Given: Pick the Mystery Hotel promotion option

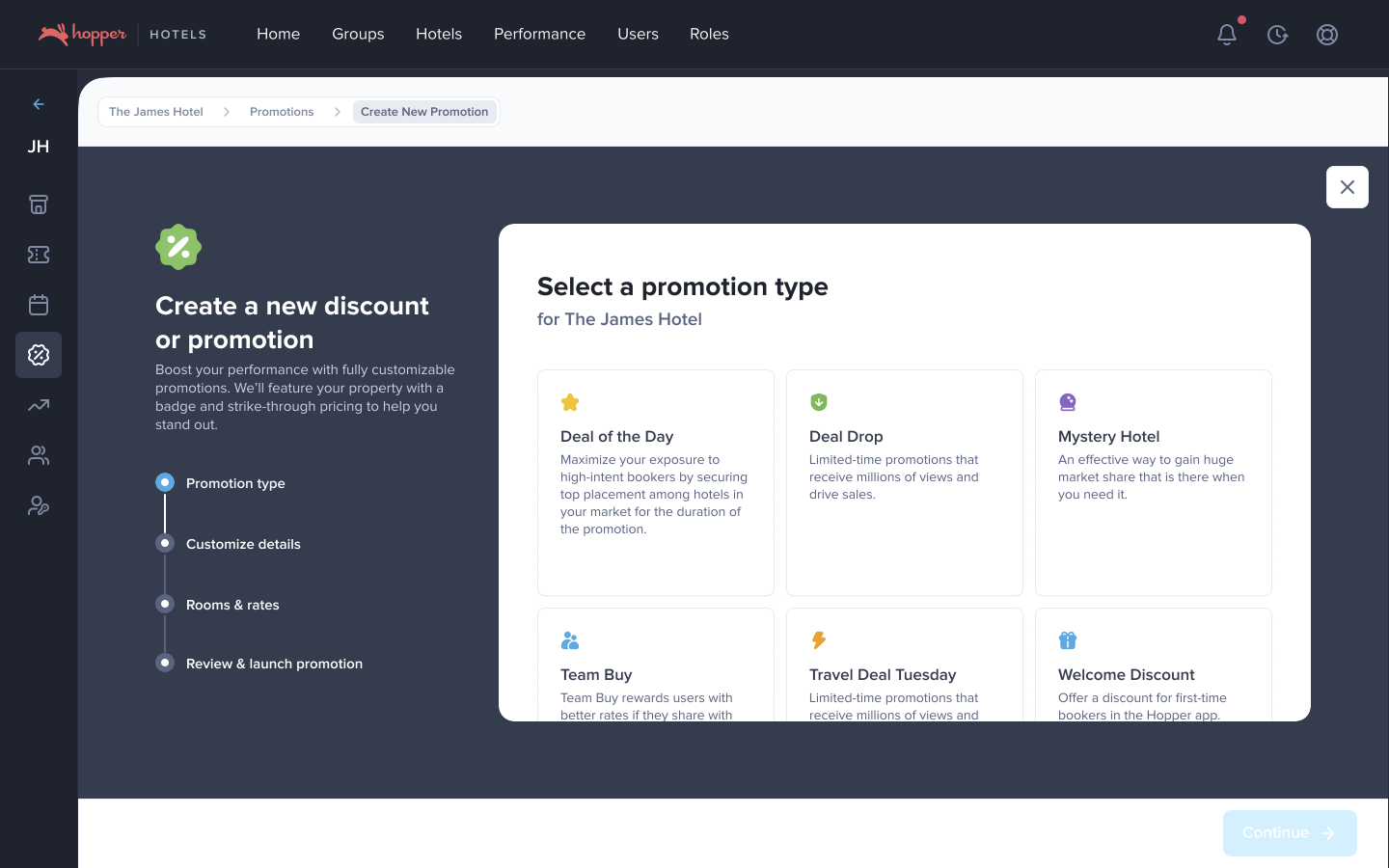Looking at the screenshot, I should (1153, 482).
